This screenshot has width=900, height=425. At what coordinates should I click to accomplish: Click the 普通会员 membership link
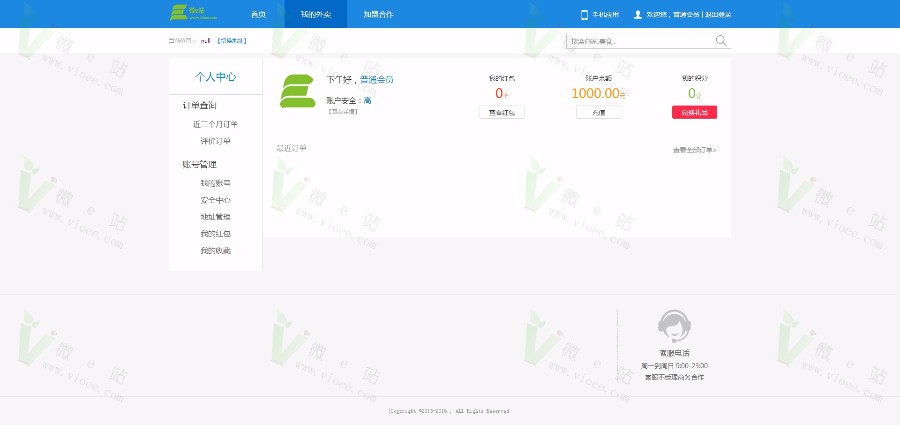click(x=377, y=80)
